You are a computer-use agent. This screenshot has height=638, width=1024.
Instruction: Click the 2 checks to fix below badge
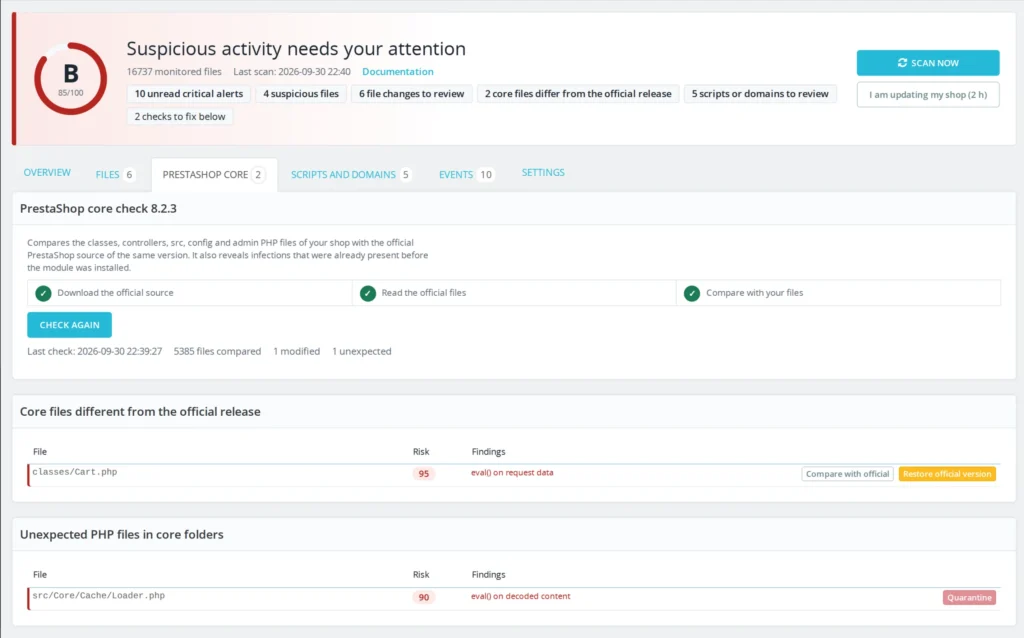pyautogui.click(x=180, y=117)
